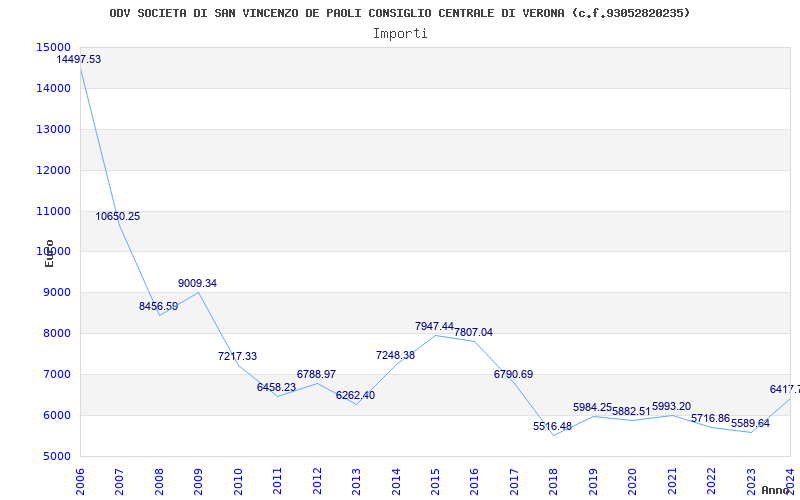800x500 pixels.
Task: Click the 2007 x-axis year label
Action: pos(119,481)
